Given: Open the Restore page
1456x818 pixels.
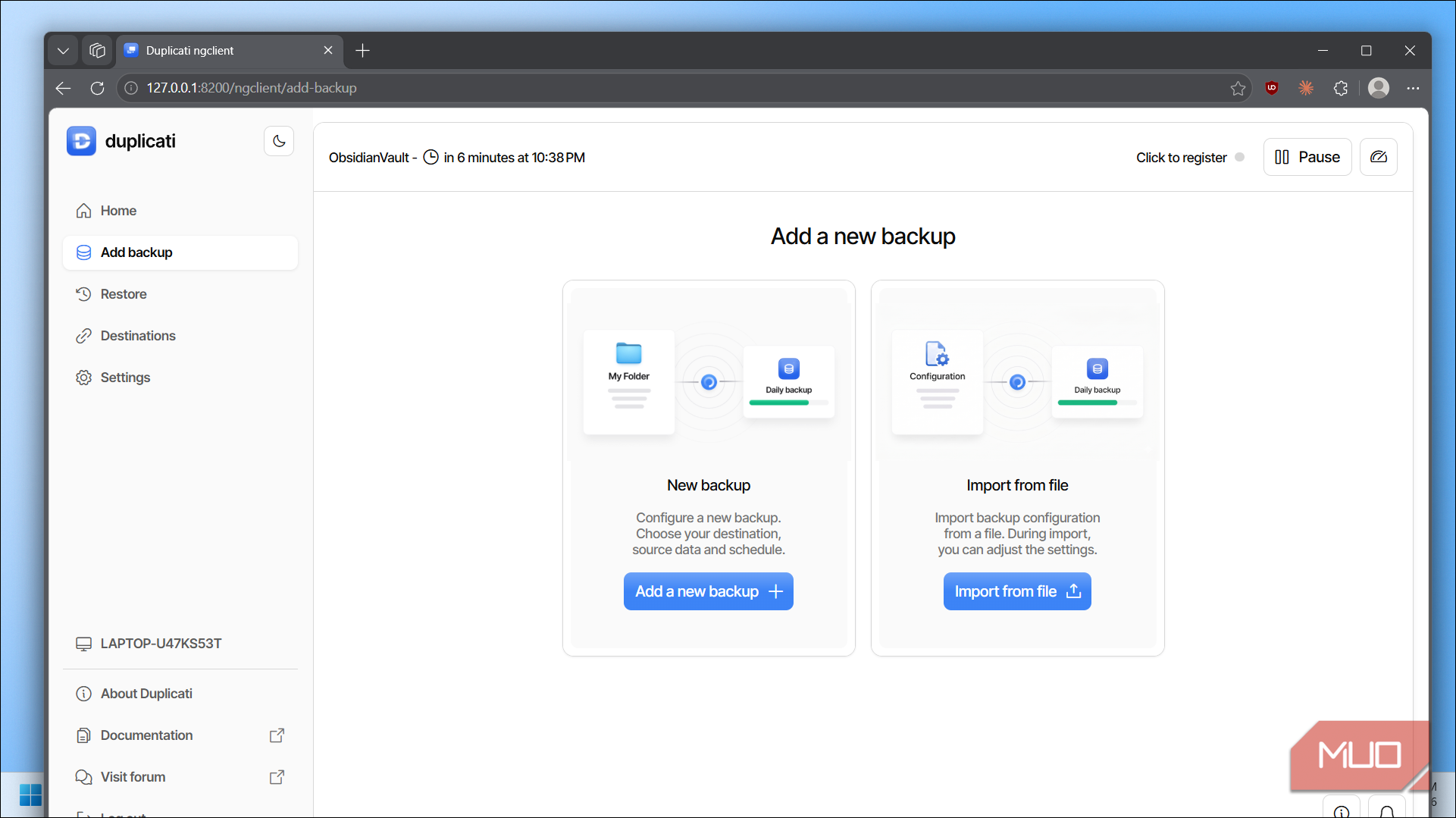Looking at the screenshot, I should pos(180,294).
